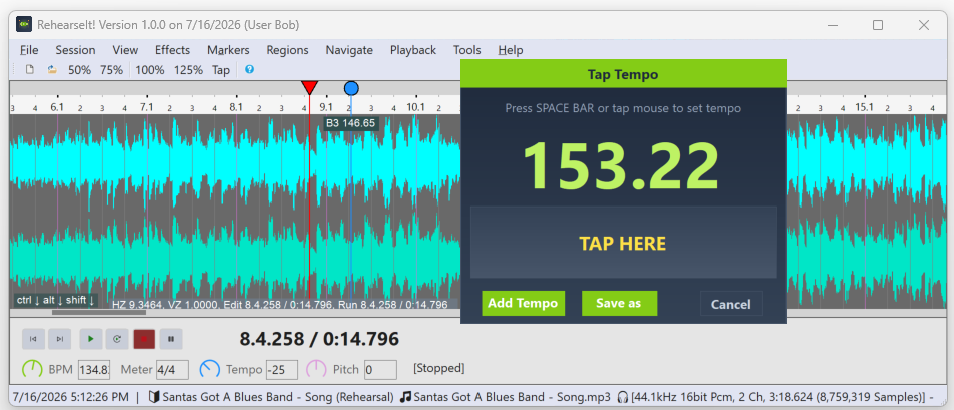The height and width of the screenshot is (410, 954).
Task: Open the Session menu
Action: (x=75, y=50)
